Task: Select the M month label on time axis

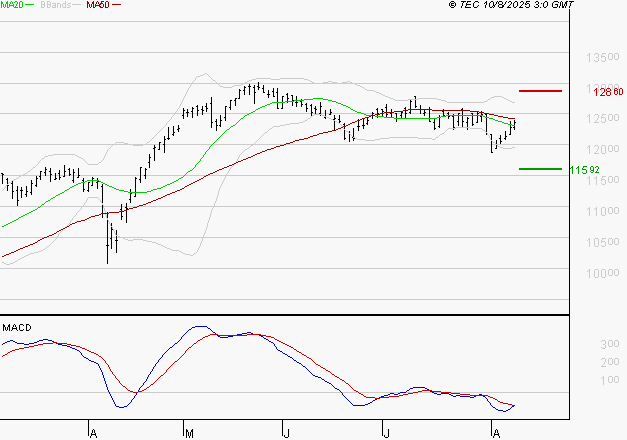Action: pyautogui.click(x=188, y=432)
